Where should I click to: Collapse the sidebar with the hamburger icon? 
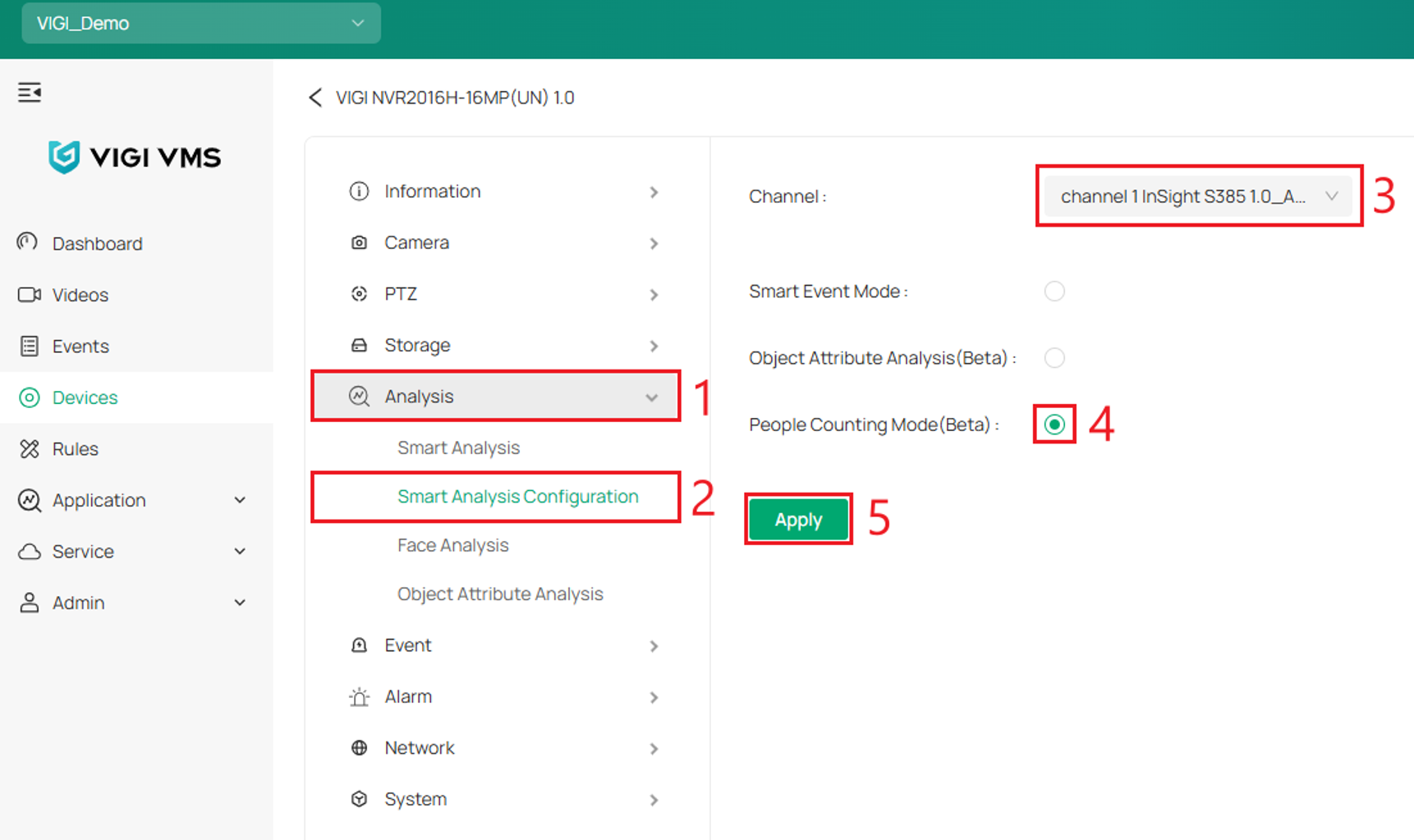click(30, 93)
